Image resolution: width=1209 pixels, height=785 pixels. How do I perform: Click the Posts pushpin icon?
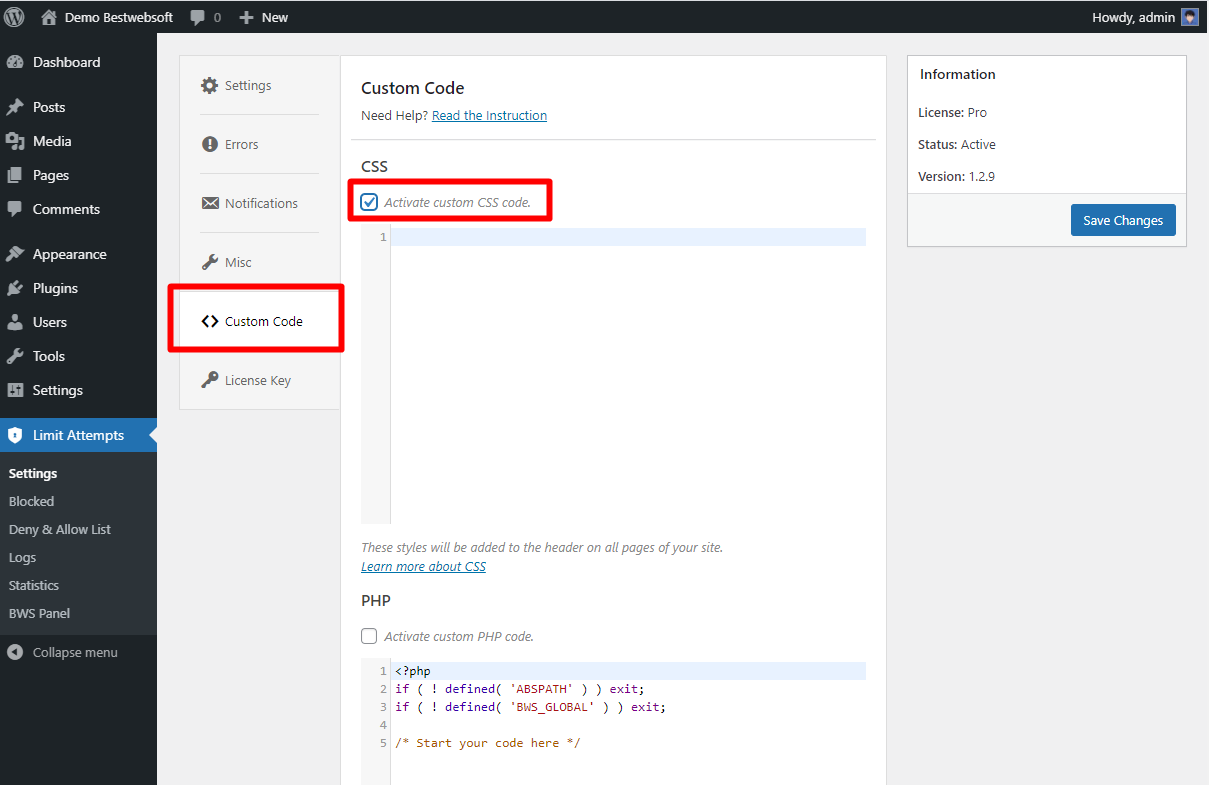tap(15, 107)
